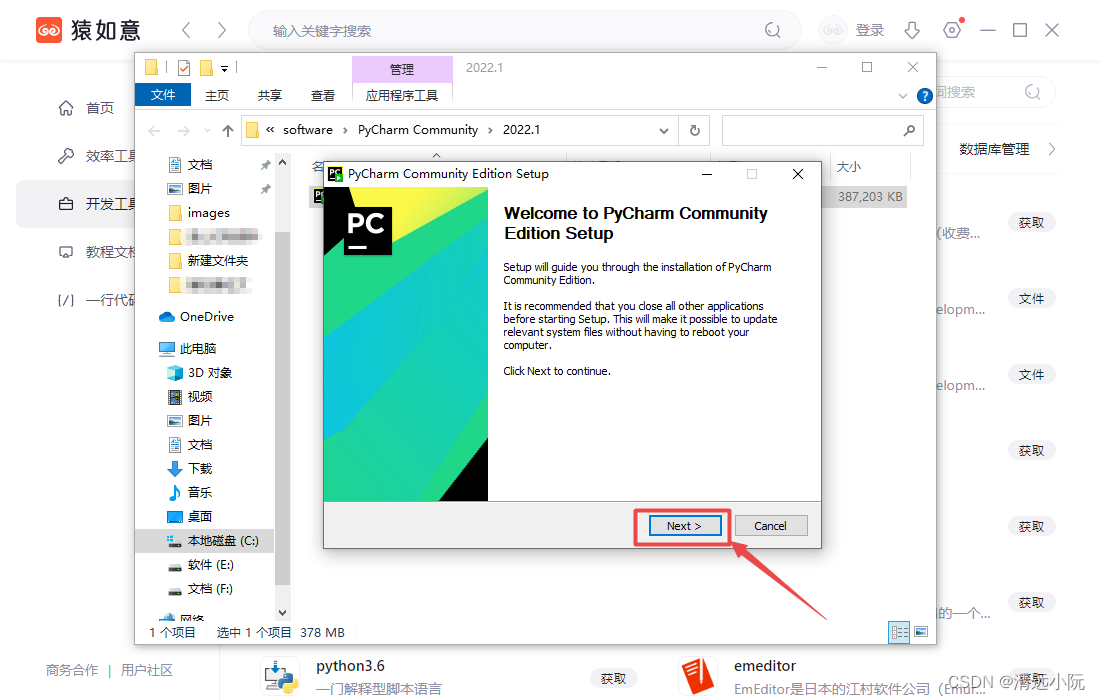The height and width of the screenshot is (700, 1100).
Task: Expand 数据库管理 category chevron
Action: (x=1052, y=149)
